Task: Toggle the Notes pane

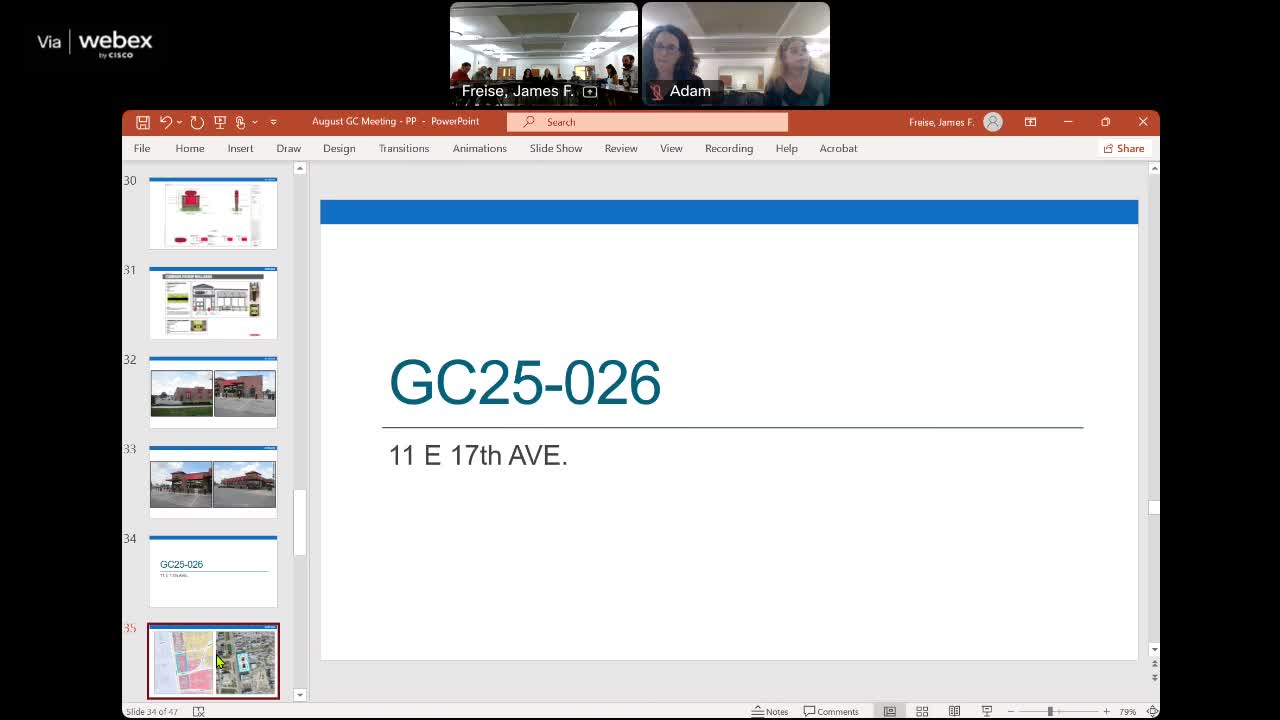Action: (770, 711)
